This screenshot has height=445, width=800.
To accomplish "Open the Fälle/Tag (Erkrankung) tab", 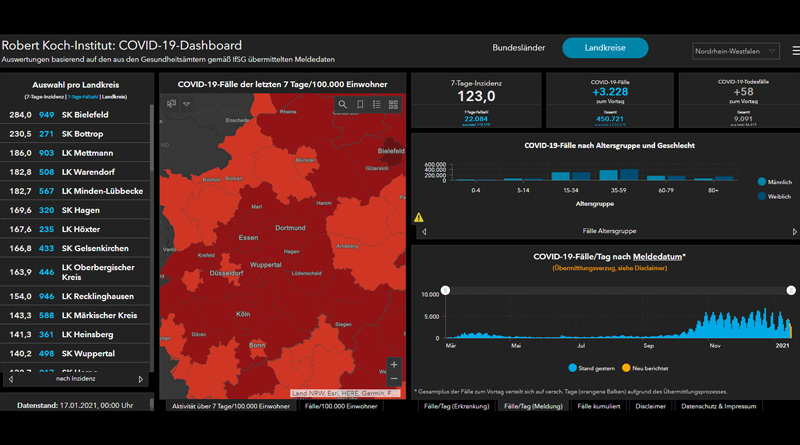I will point(457,406).
